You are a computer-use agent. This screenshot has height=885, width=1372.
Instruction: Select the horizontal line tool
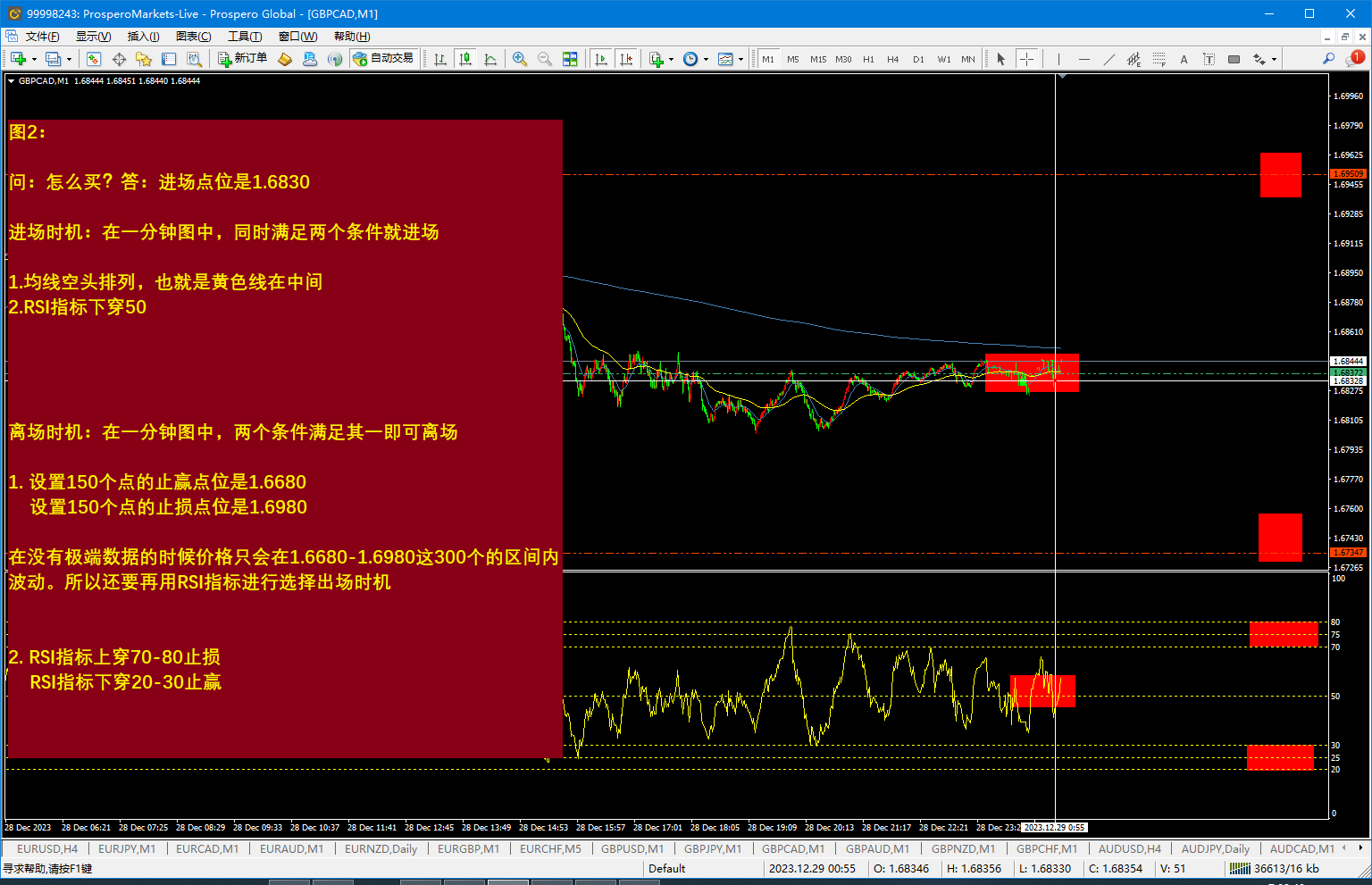(x=1083, y=59)
